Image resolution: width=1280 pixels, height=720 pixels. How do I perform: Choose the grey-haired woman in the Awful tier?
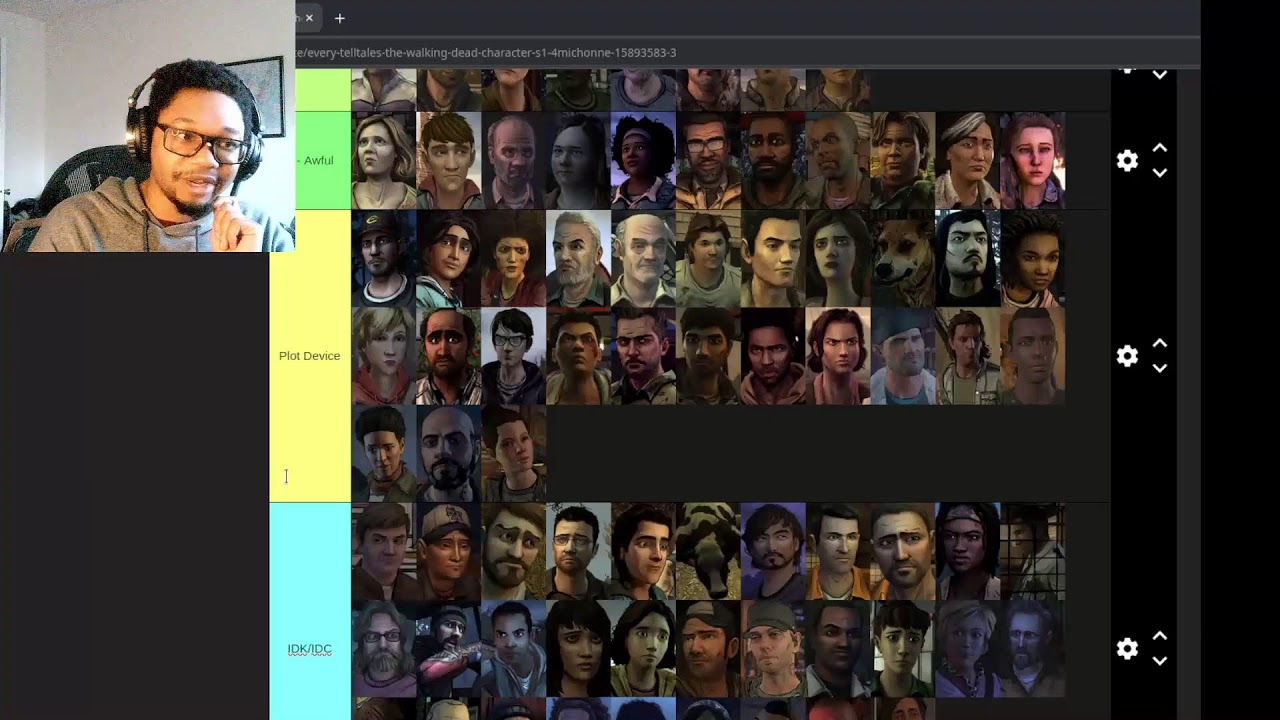tap(968, 161)
